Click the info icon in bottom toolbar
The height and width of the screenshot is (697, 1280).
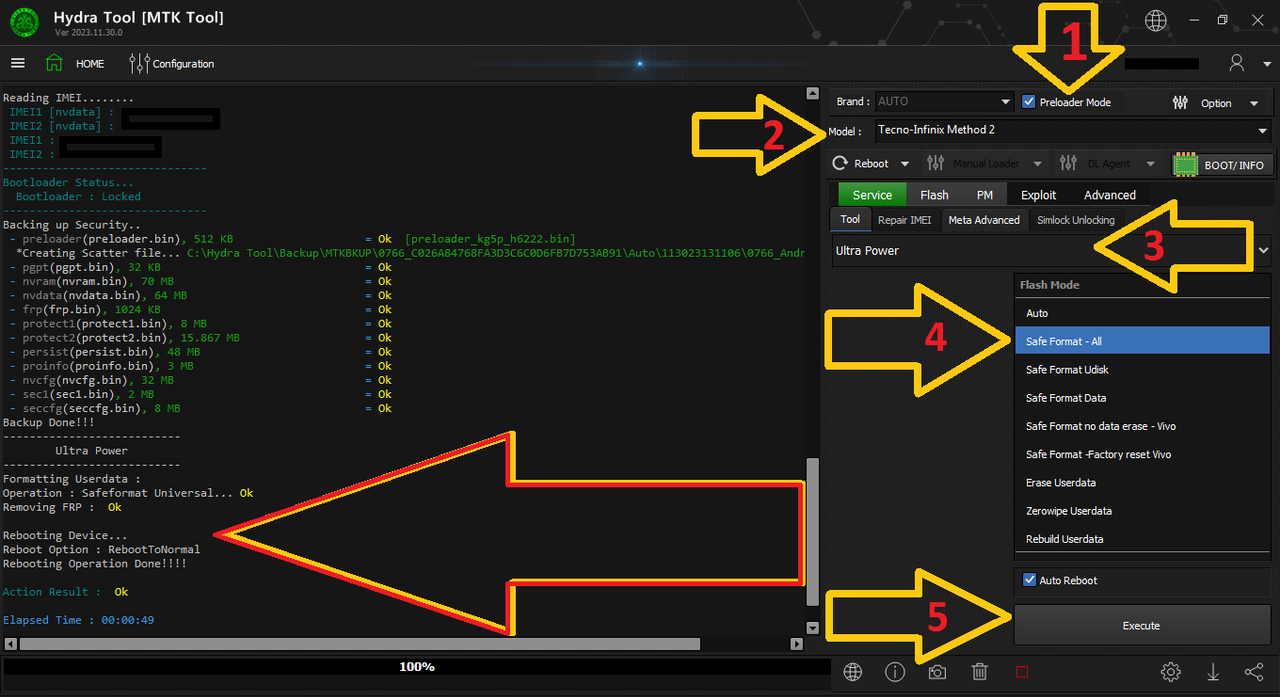pyautogui.click(x=895, y=672)
